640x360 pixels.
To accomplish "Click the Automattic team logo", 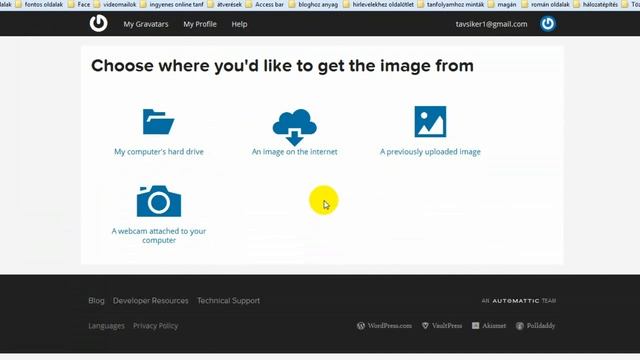I will click(x=519, y=301).
